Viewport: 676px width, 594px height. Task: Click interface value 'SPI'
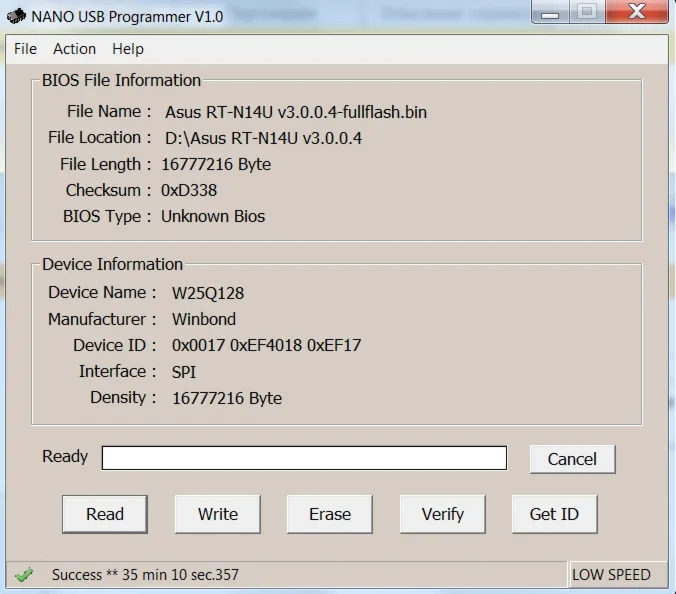(x=184, y=372)
